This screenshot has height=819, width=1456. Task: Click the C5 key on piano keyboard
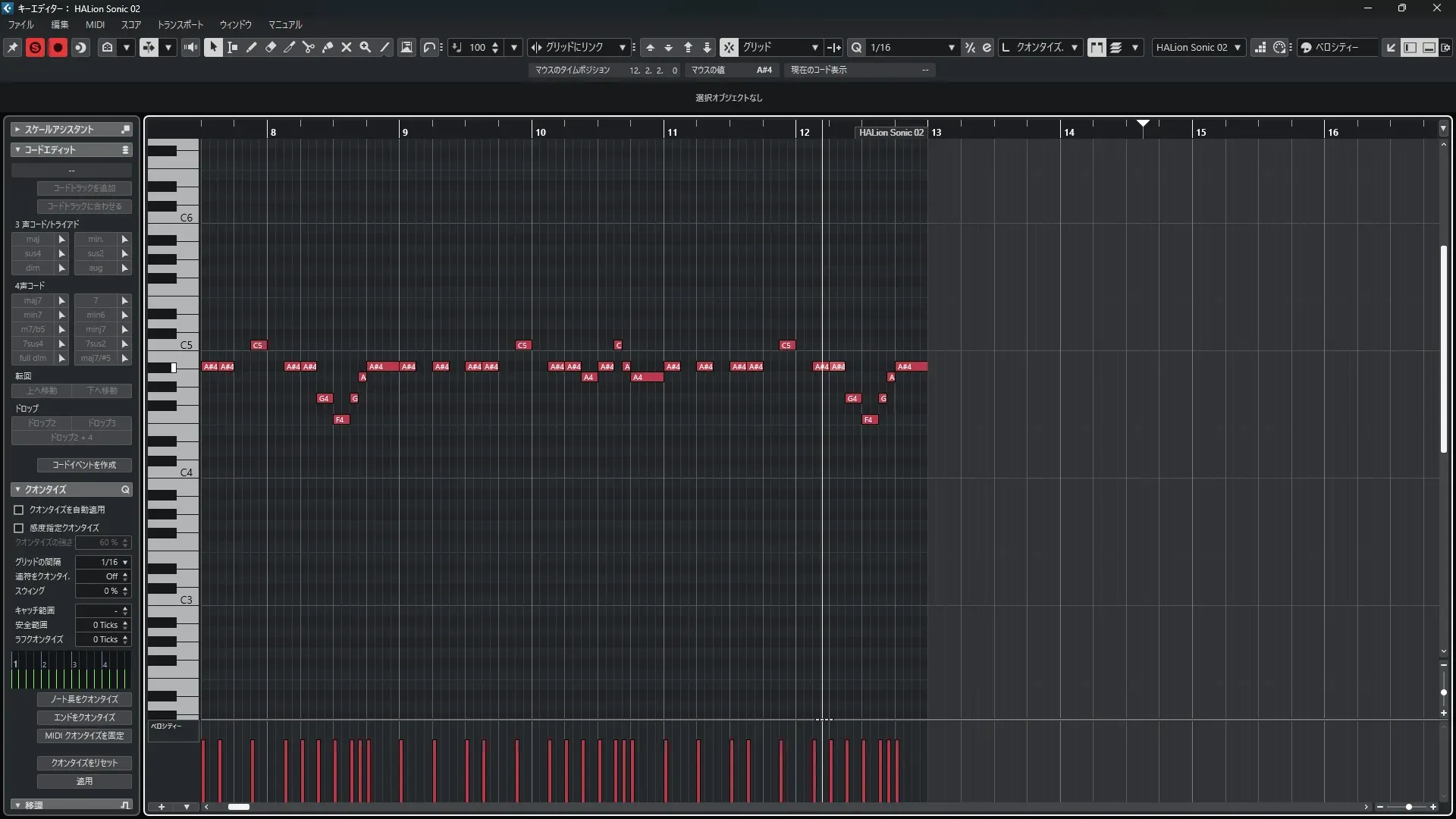pyautogui.click(x=182, y=346)
